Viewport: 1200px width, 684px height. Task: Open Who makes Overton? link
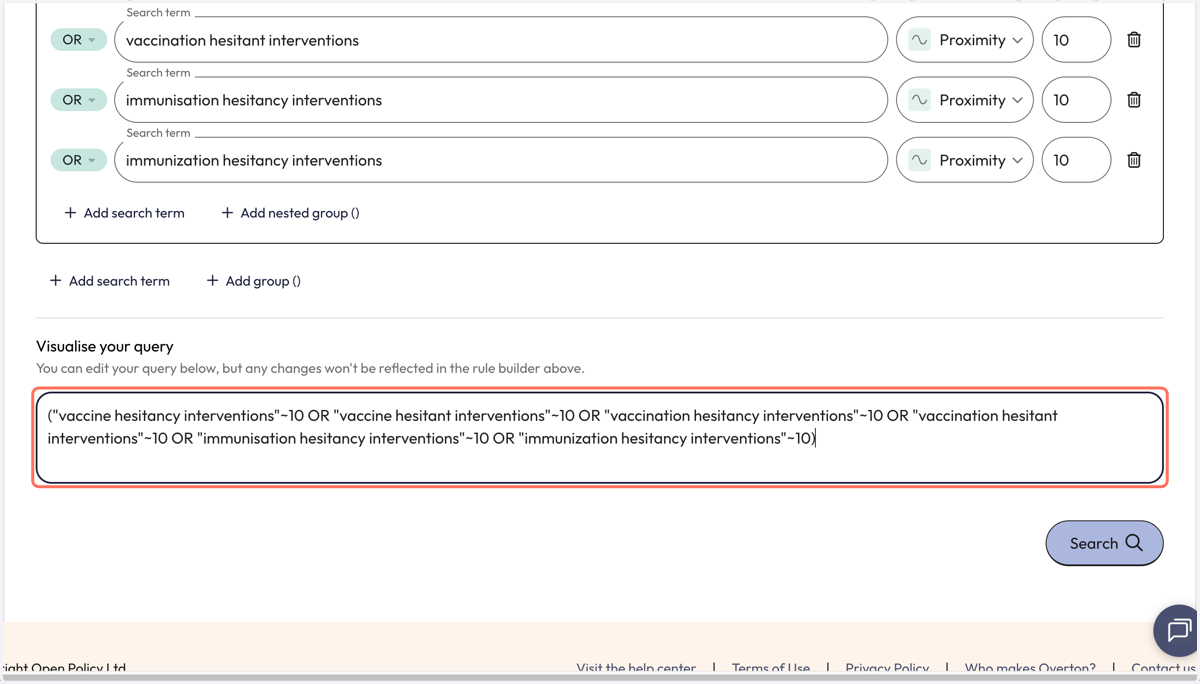1030,668
